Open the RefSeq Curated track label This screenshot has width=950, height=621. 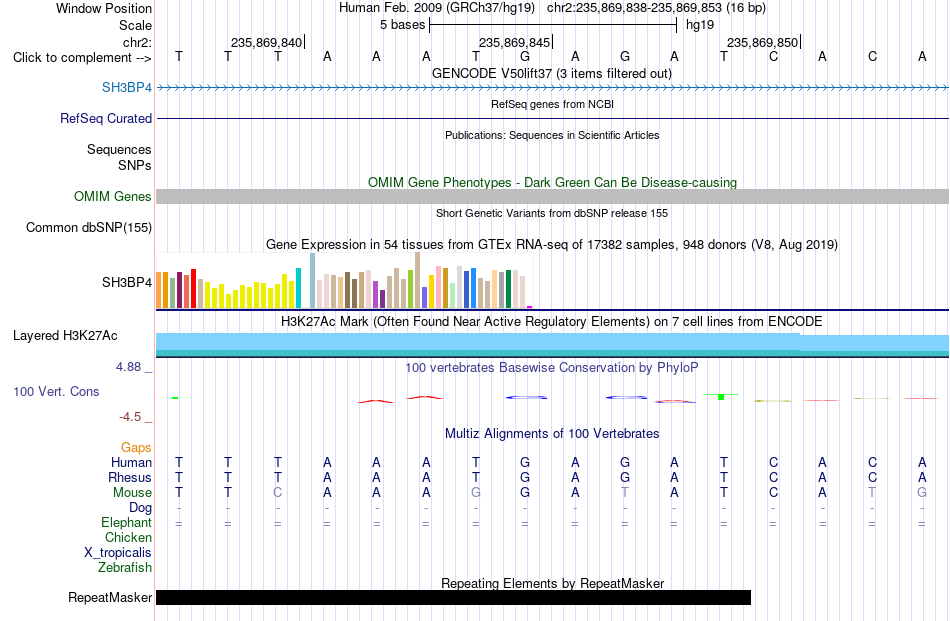point(106,118)
